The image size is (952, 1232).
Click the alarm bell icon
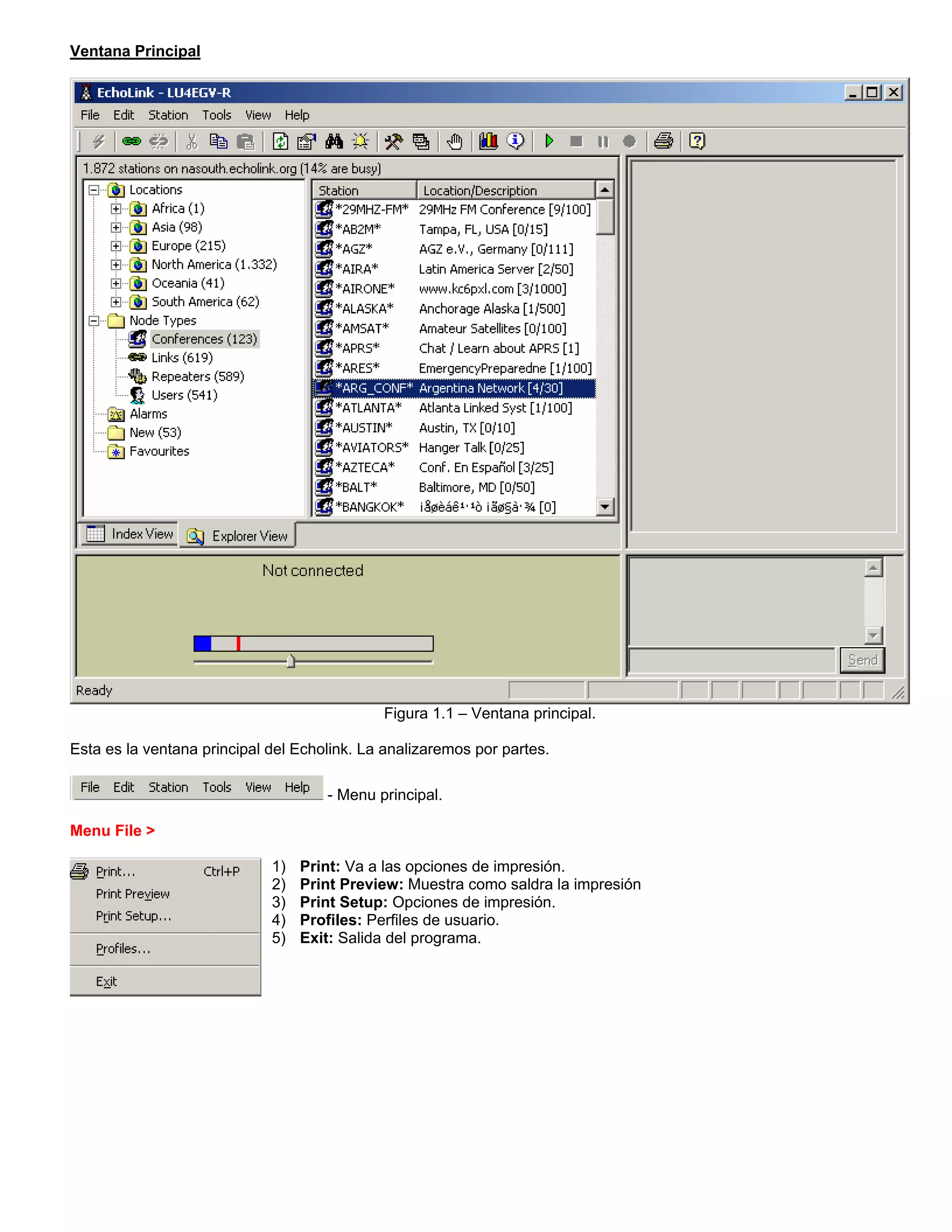click(360, 141)
